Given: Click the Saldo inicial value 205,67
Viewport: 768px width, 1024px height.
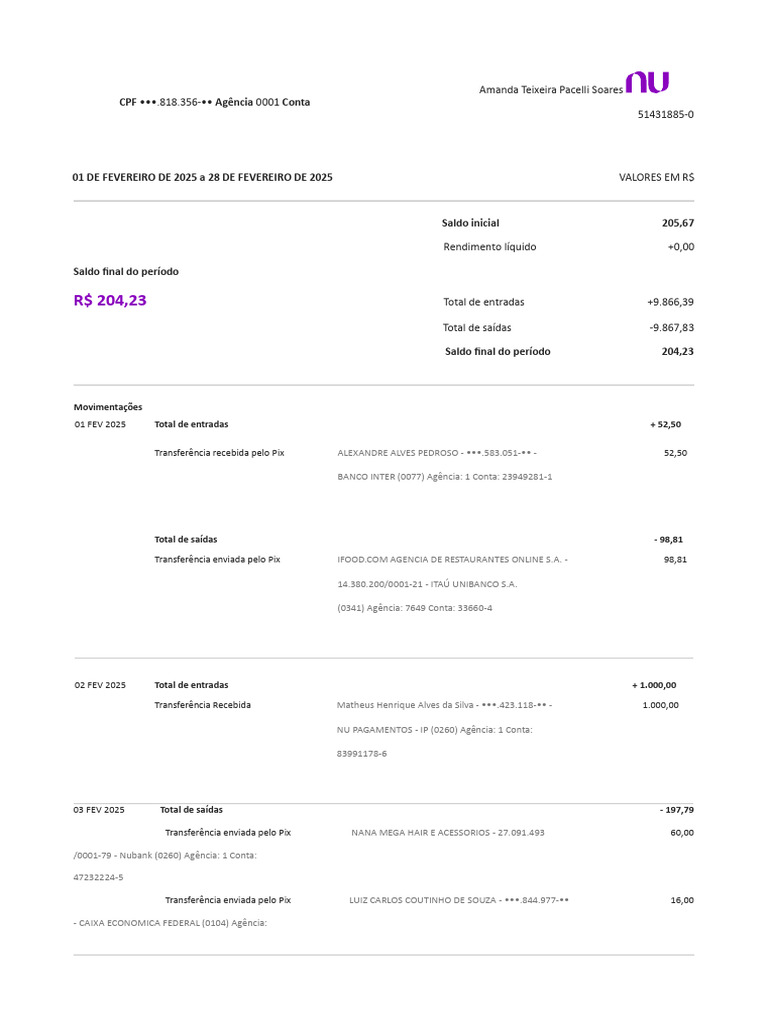Looking at the screenshot, I should pos(678,223).
